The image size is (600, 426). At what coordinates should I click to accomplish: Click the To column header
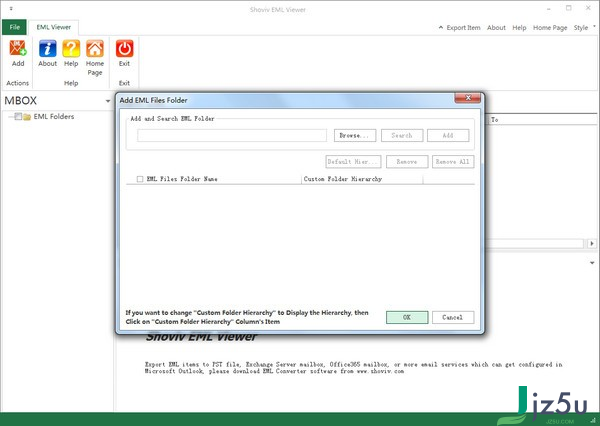point(542,120)
